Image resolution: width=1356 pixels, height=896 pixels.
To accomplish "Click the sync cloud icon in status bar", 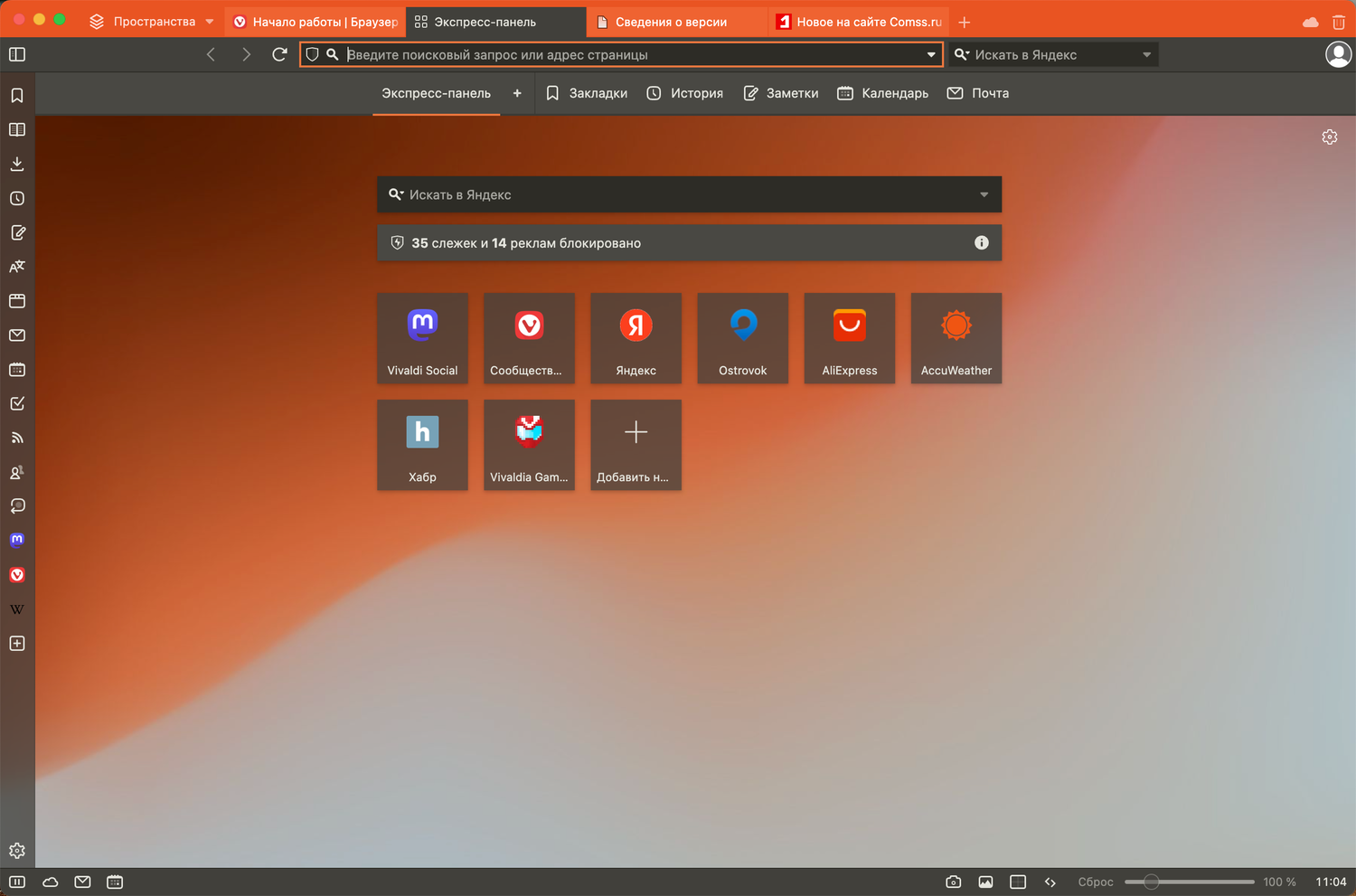I will click(51, 882).
